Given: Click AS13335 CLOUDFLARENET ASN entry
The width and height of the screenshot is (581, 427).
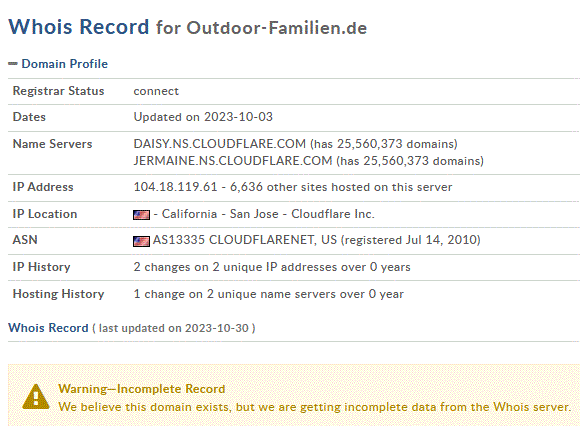Looking at the screenshot, I should point(245,240).
